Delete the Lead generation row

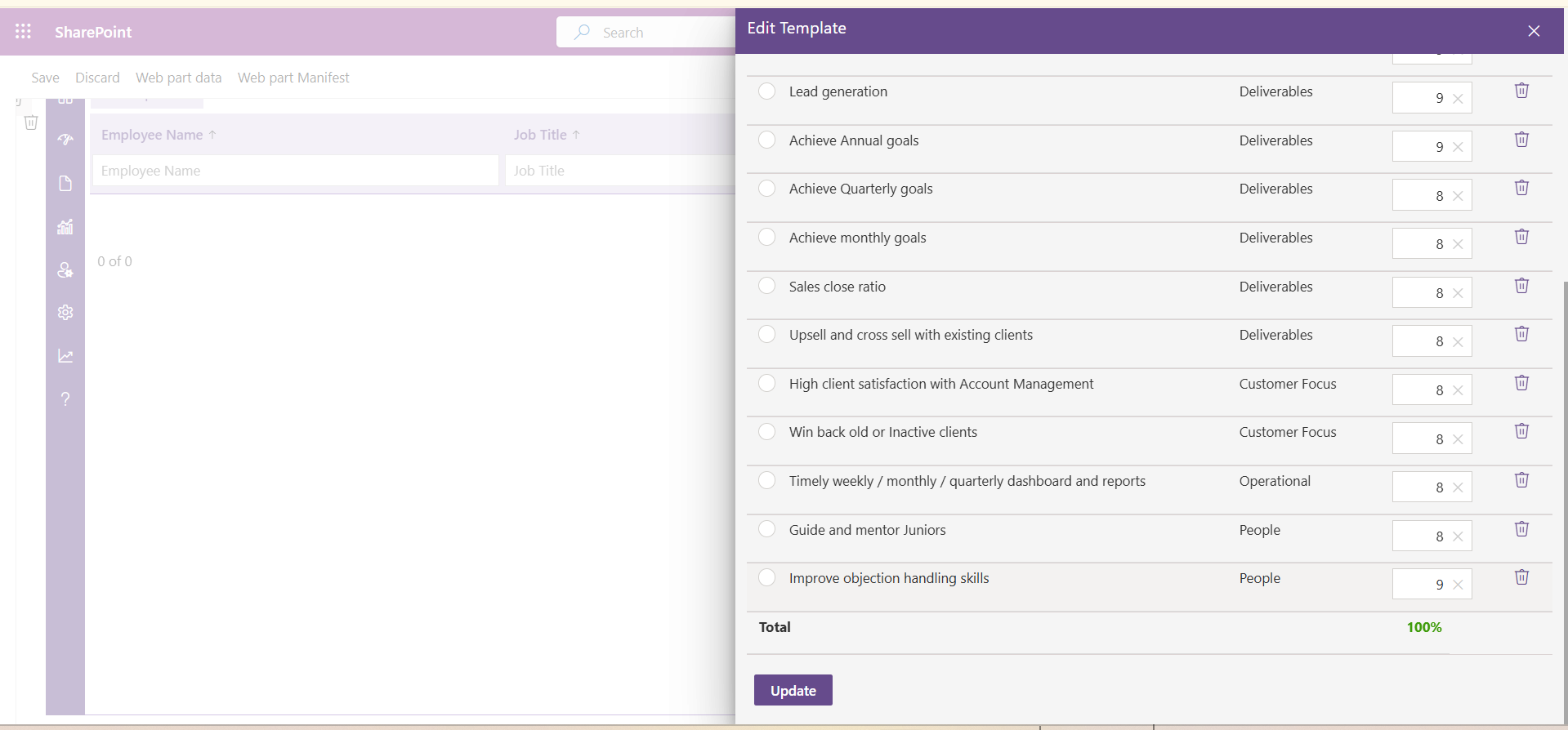tap(1521, 91)
